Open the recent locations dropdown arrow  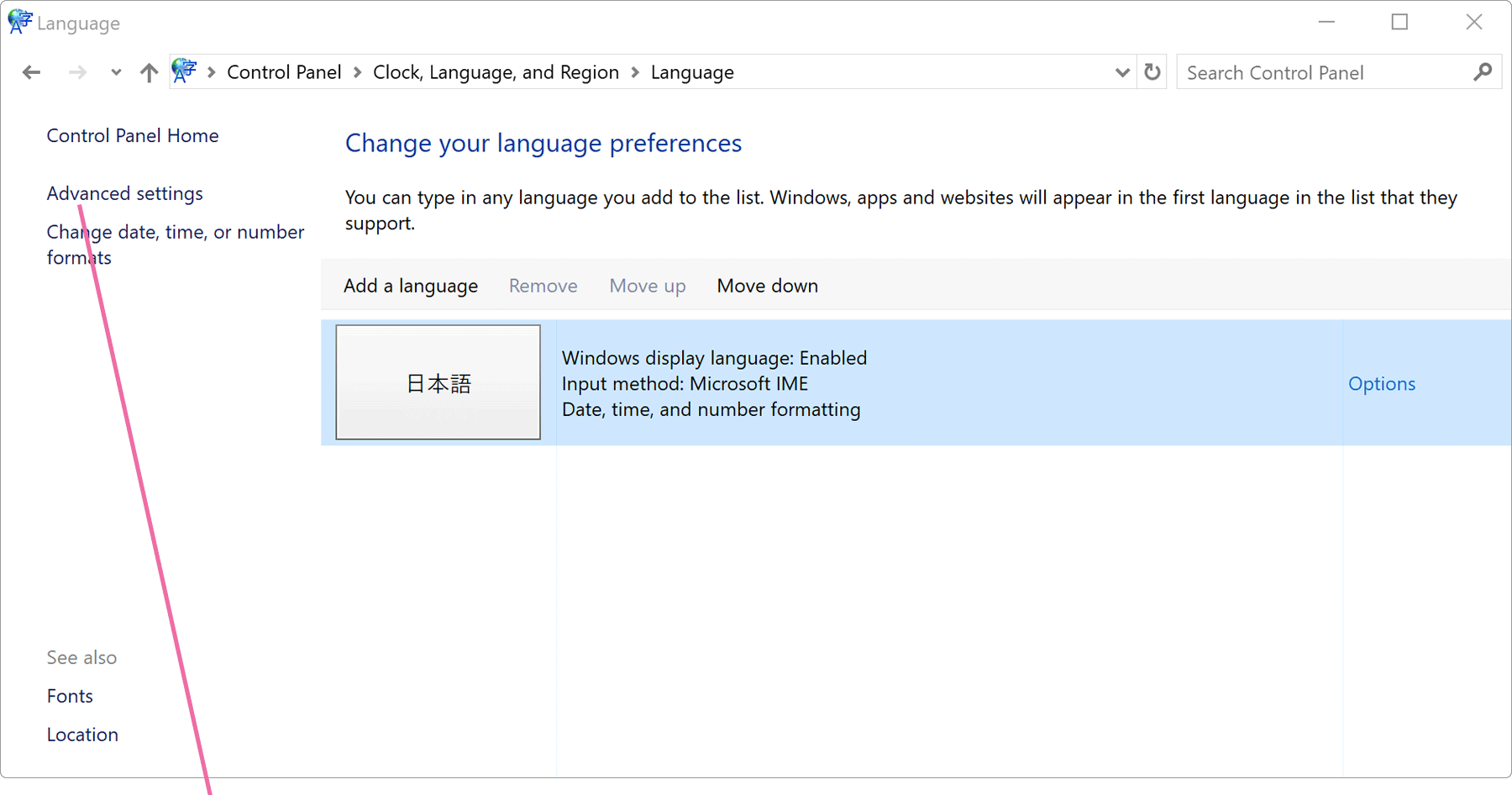tap(116, 72)
